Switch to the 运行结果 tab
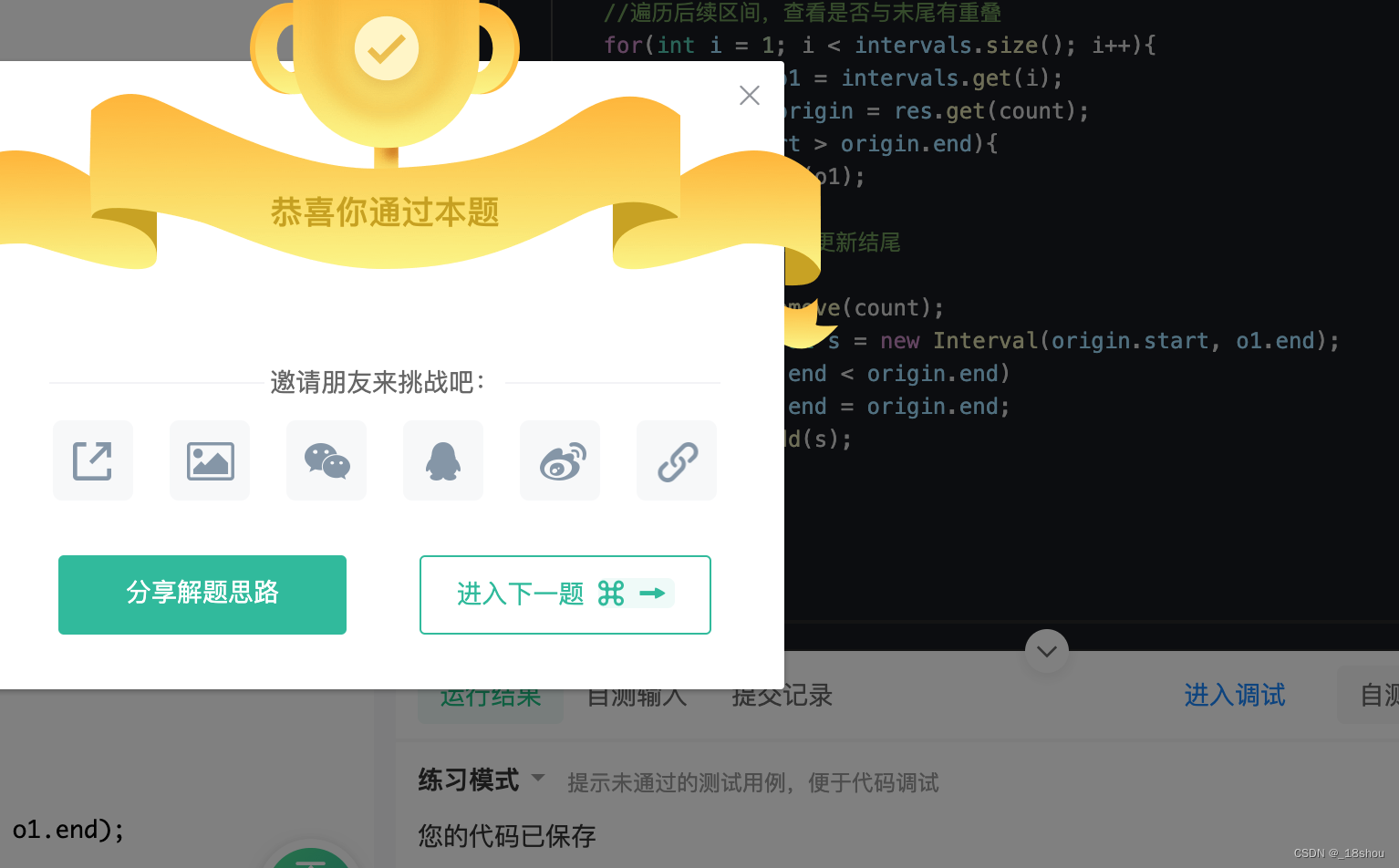The image size is (1399, 868). pos(491,697)
